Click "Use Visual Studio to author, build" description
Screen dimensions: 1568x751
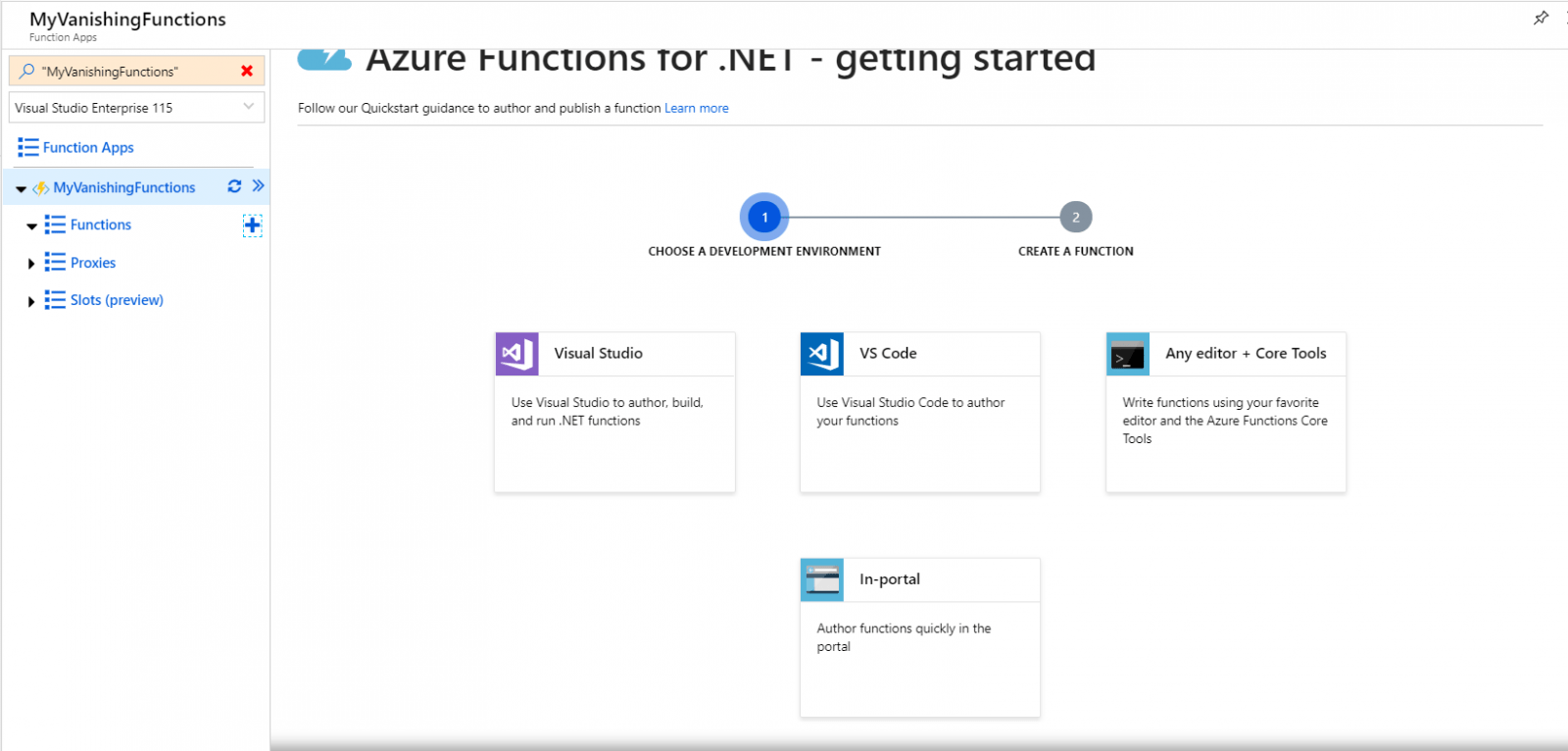pyautogui.click(x=607, y=412)
